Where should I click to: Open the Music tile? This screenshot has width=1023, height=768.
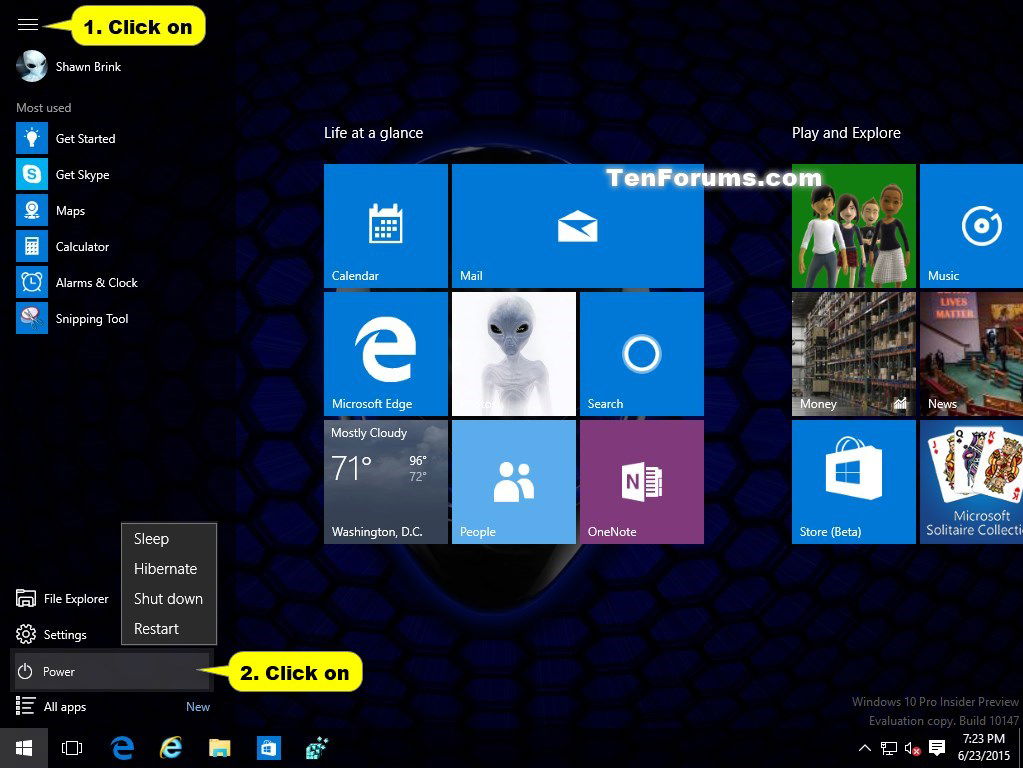[971, 226]
